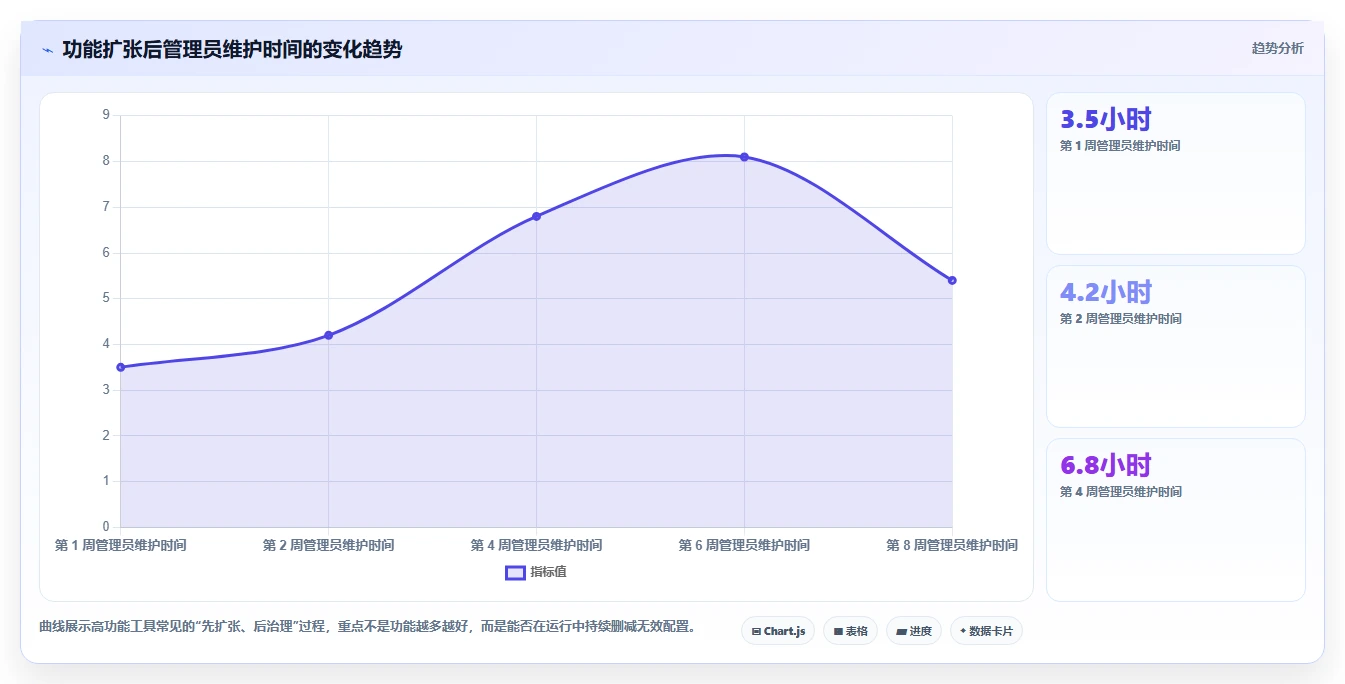Click the data point for 第 1 周
Image resolution: width=1345 pixels, height=684 pixels.
tap(121, 367)
